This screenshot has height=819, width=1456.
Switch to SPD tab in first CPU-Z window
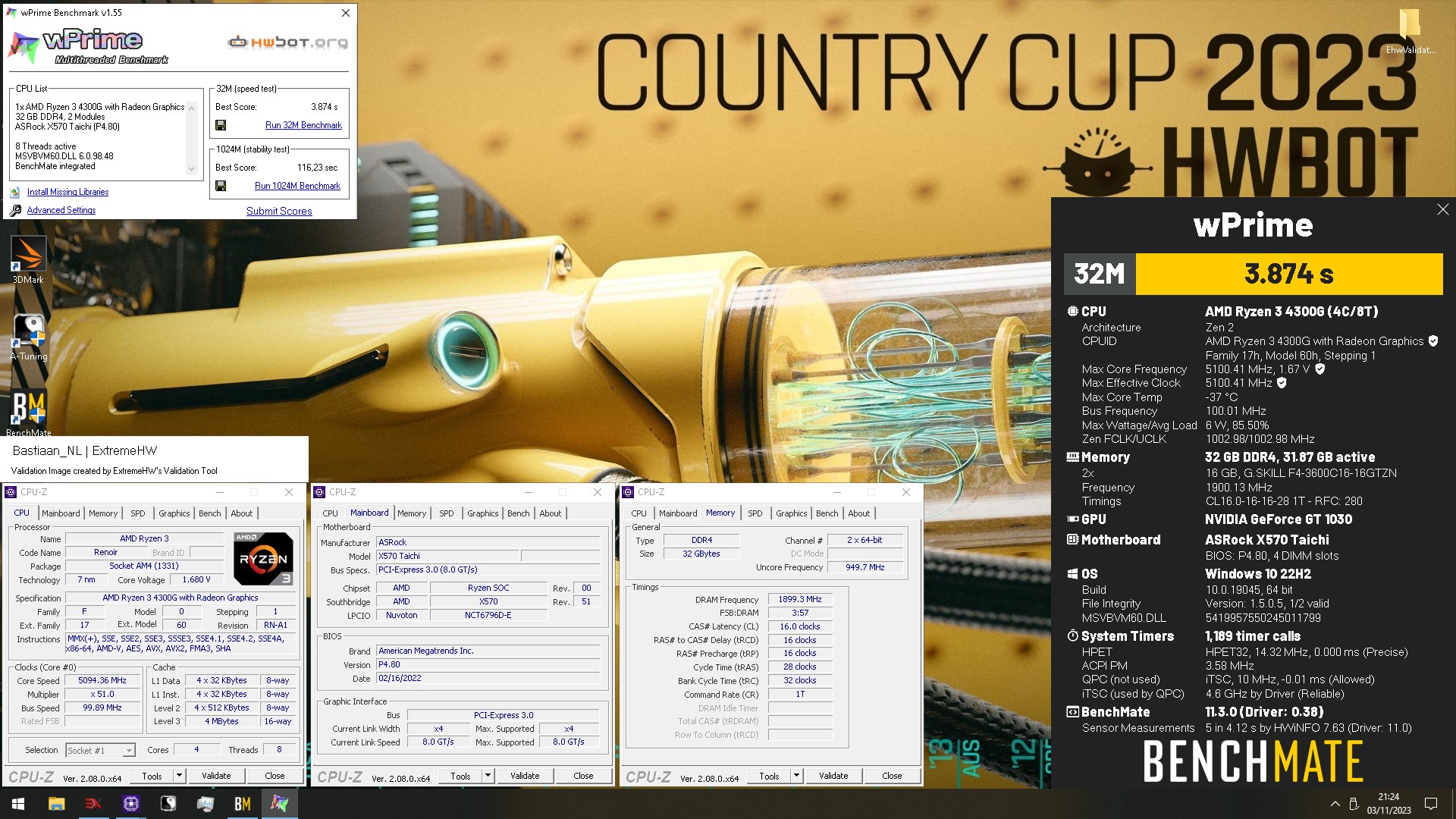[x=137, y=513]
